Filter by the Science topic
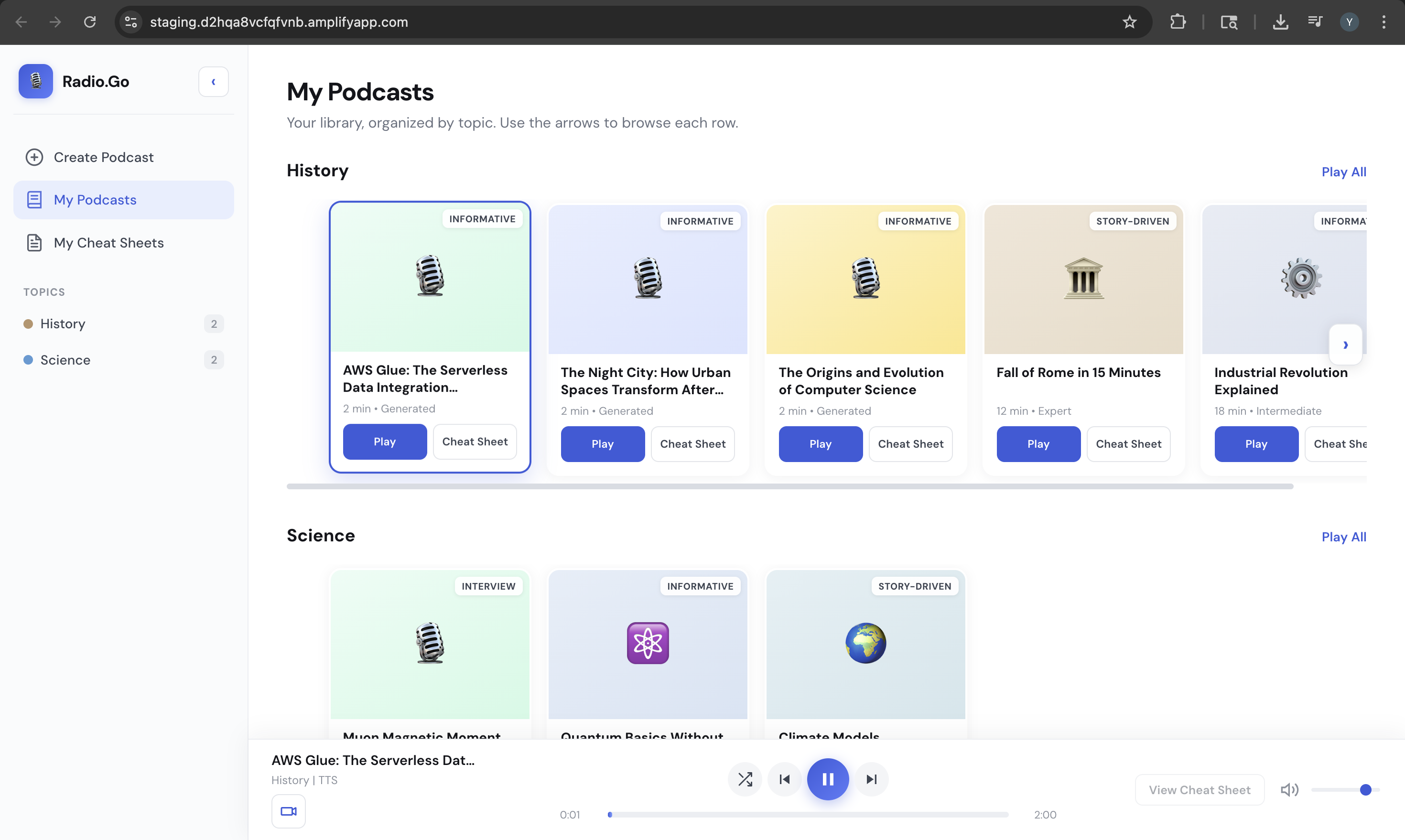Image resolution: width=1405 pixels, height=840 pixels. (65, 360)
